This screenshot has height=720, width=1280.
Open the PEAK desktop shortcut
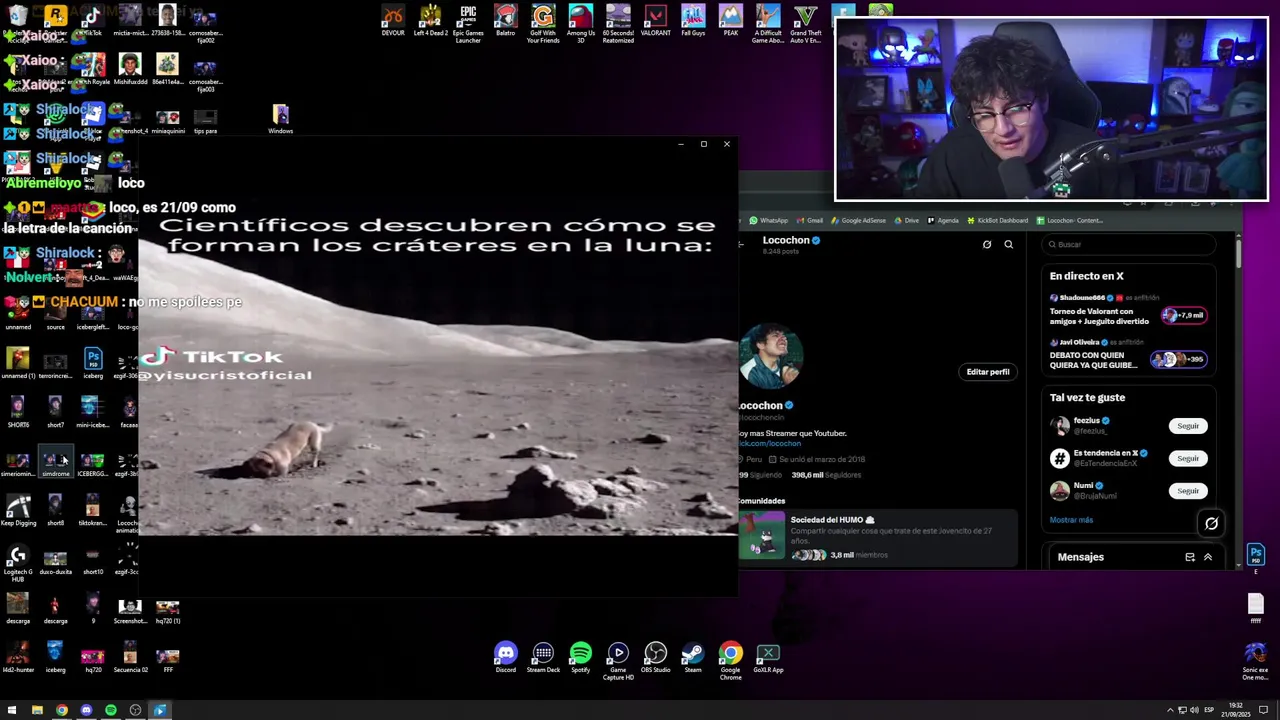click(x=731, y=21)
